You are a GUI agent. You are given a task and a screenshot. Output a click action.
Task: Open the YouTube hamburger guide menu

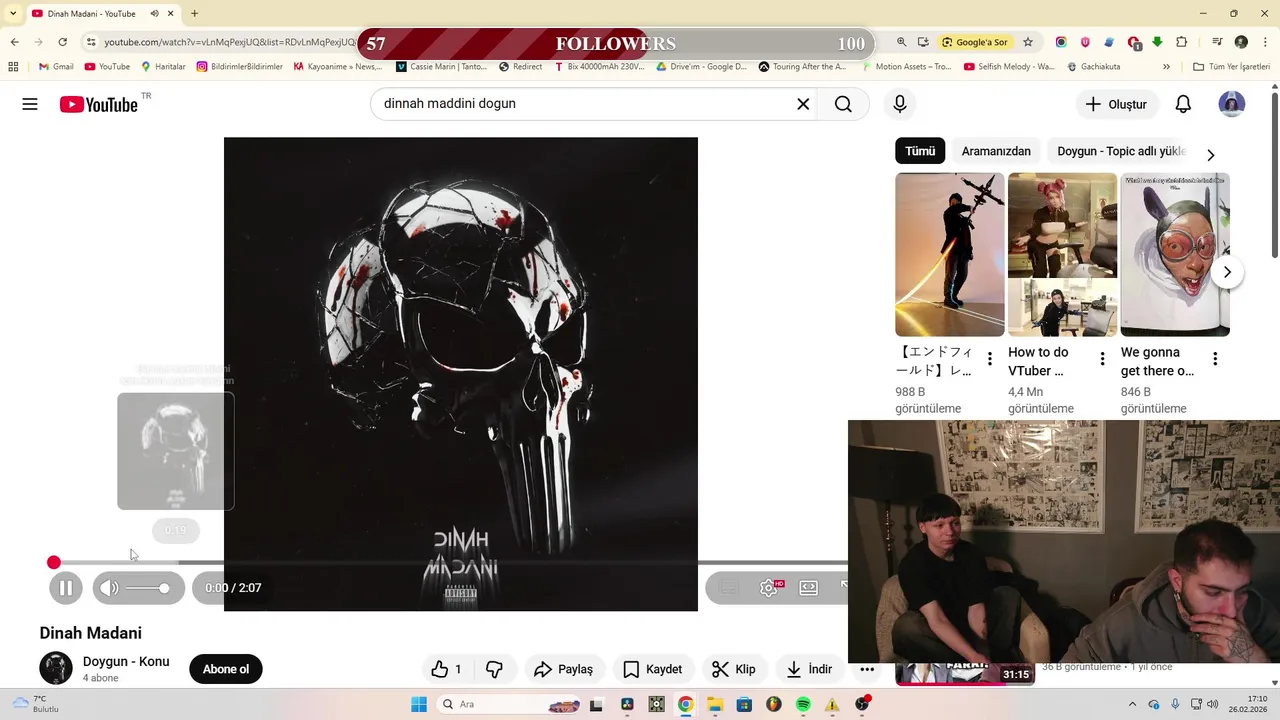click(x=30, y=104)
